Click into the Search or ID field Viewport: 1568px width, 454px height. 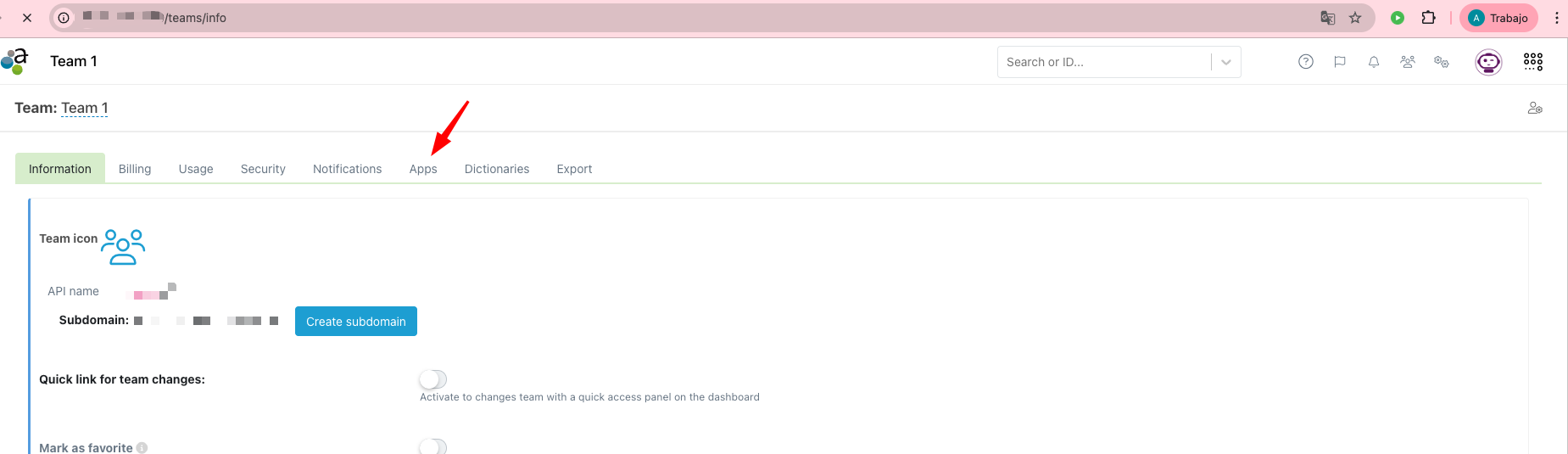click(x=1102, y=62)
